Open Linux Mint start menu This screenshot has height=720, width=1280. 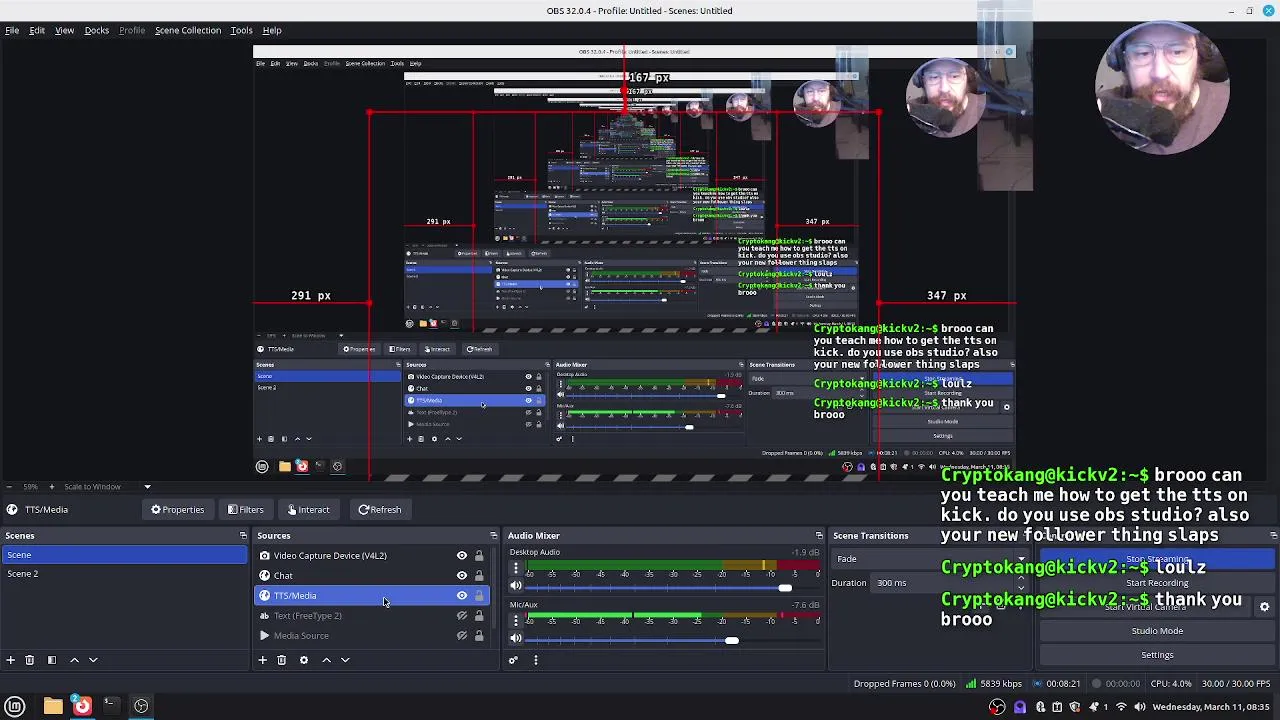coord(15,706)
